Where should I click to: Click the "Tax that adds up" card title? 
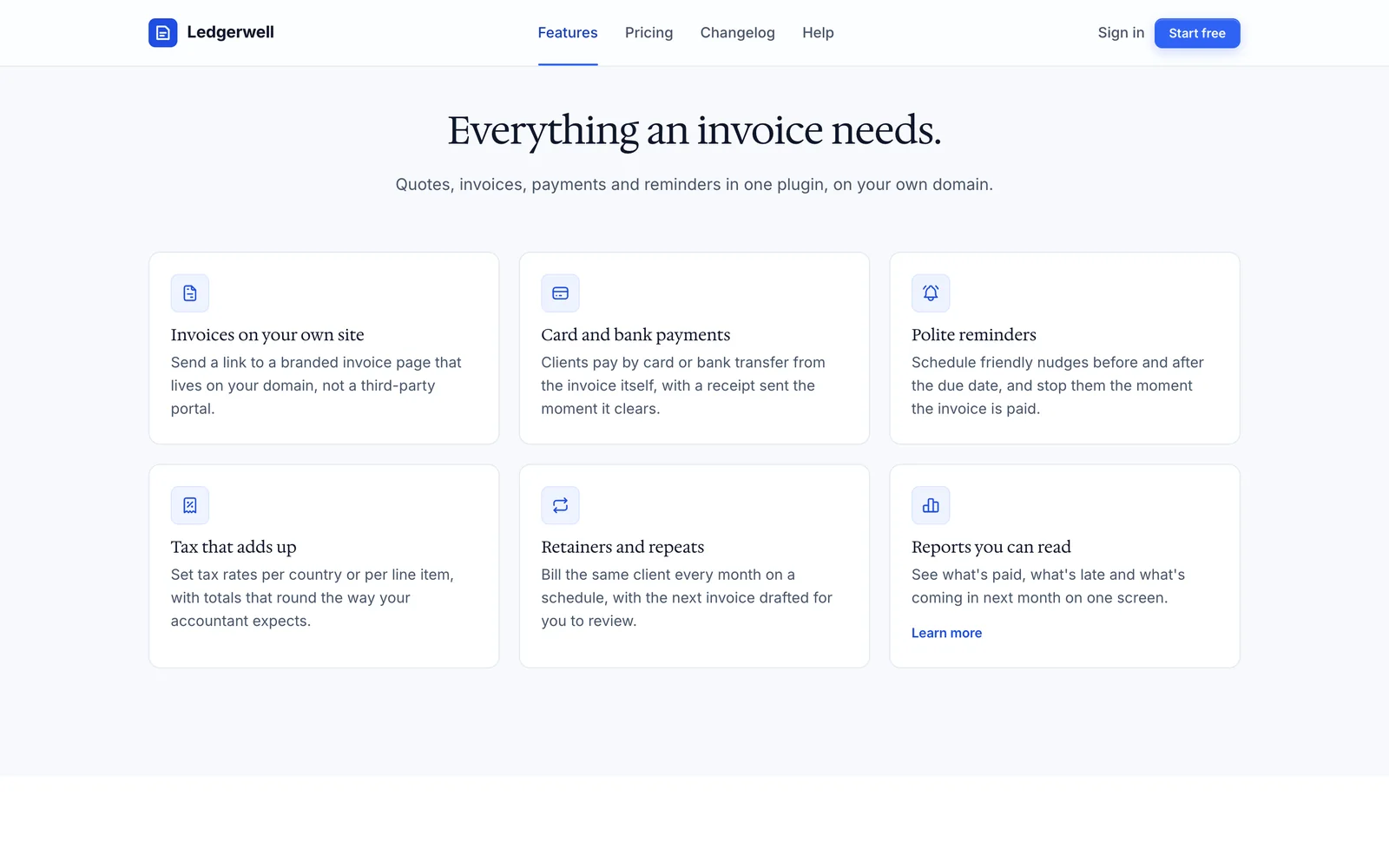234,547
